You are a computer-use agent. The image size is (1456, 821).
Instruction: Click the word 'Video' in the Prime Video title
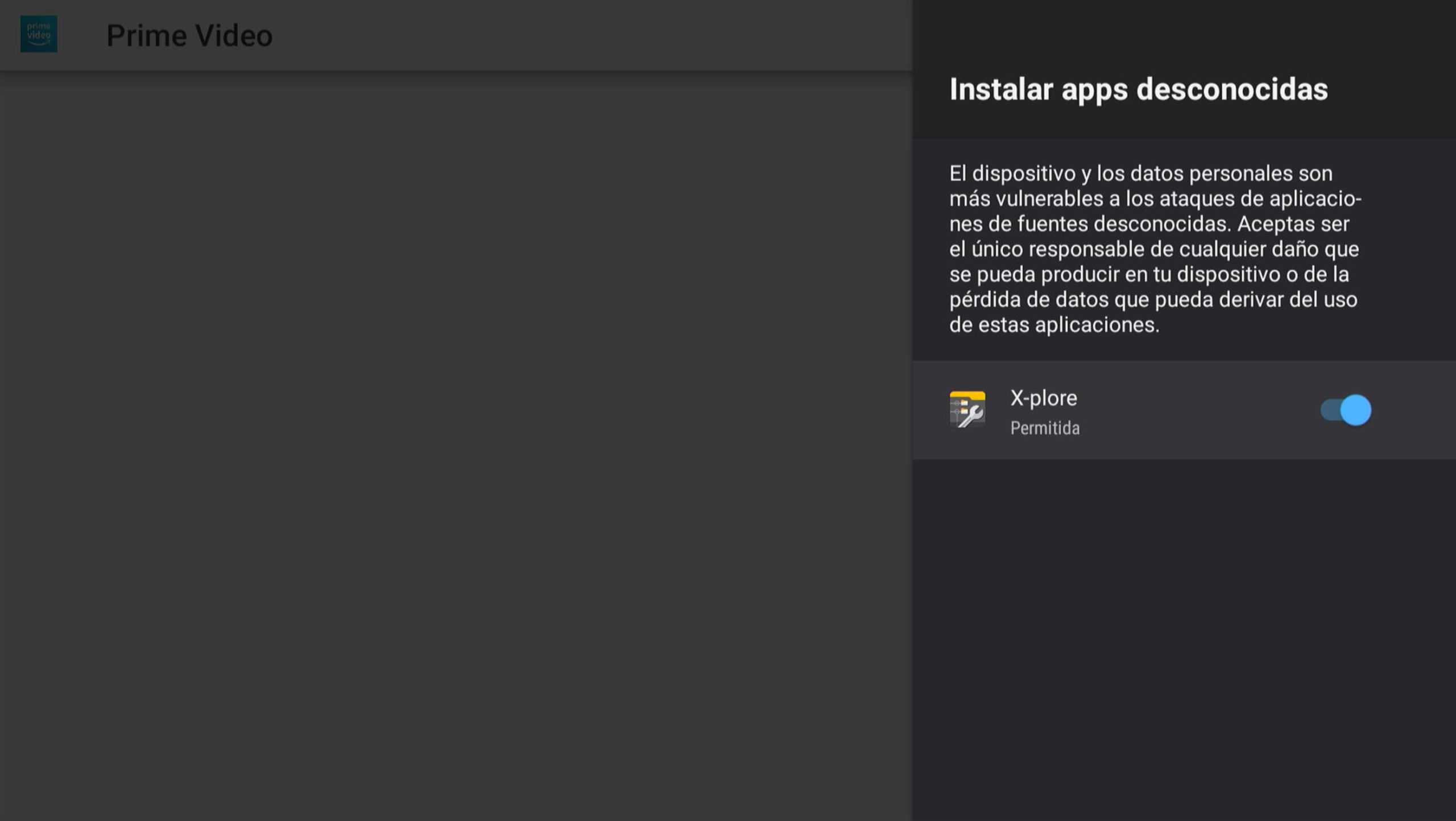[x=234, y=35]
